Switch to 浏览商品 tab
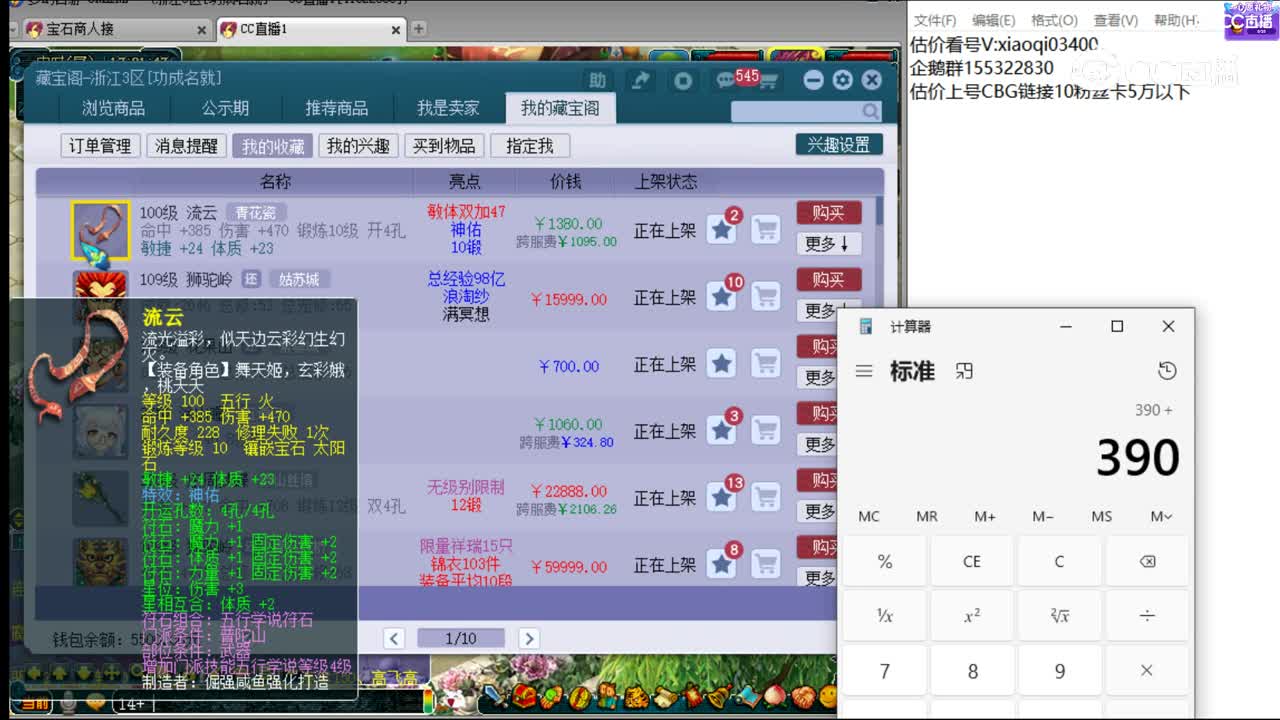1280x720 pixels. [113, 108]
